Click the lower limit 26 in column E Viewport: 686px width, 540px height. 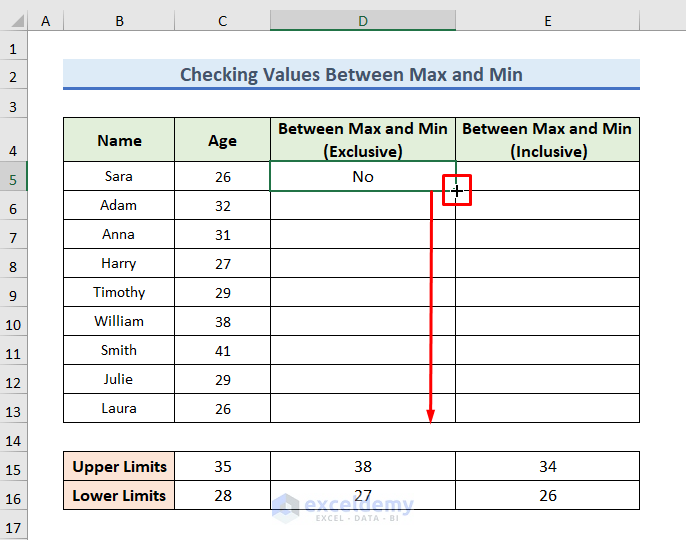[x=547, y=495]
